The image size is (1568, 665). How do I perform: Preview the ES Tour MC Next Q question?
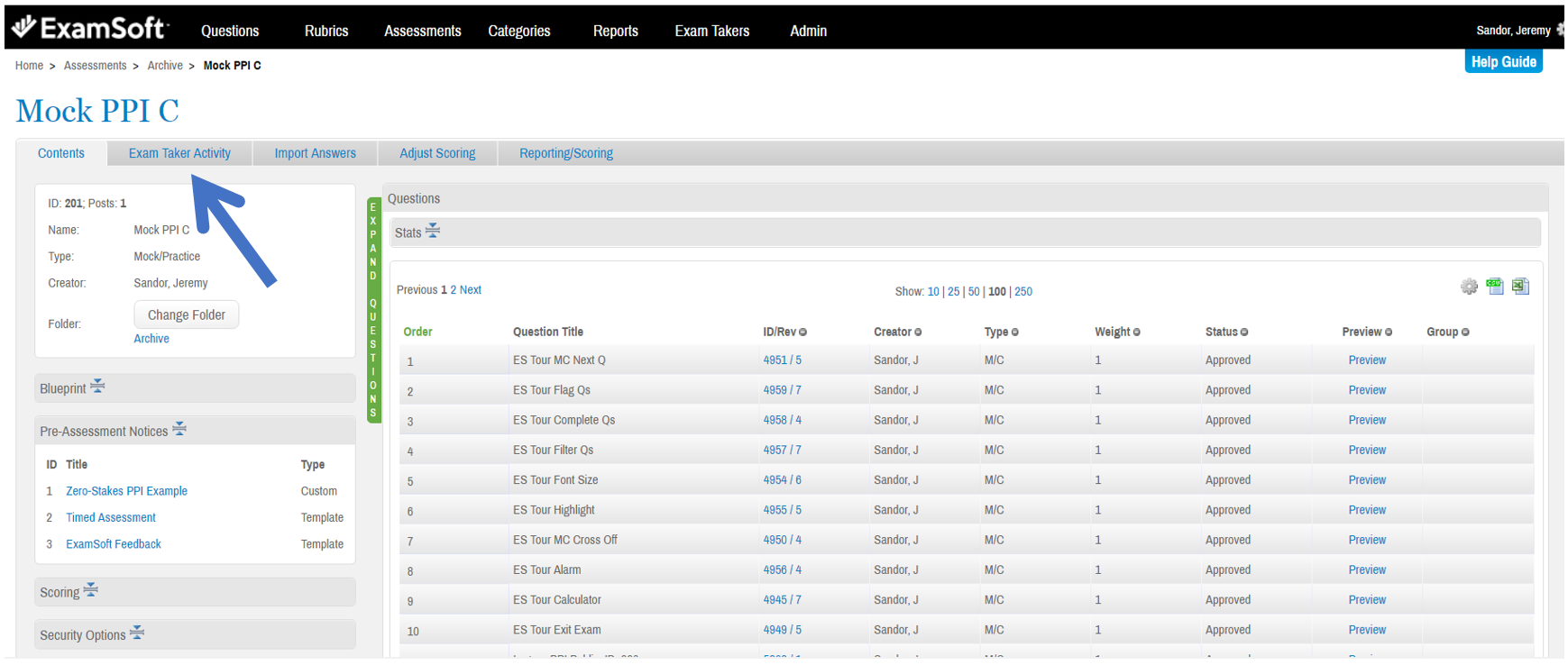(x=1367, y=360)
